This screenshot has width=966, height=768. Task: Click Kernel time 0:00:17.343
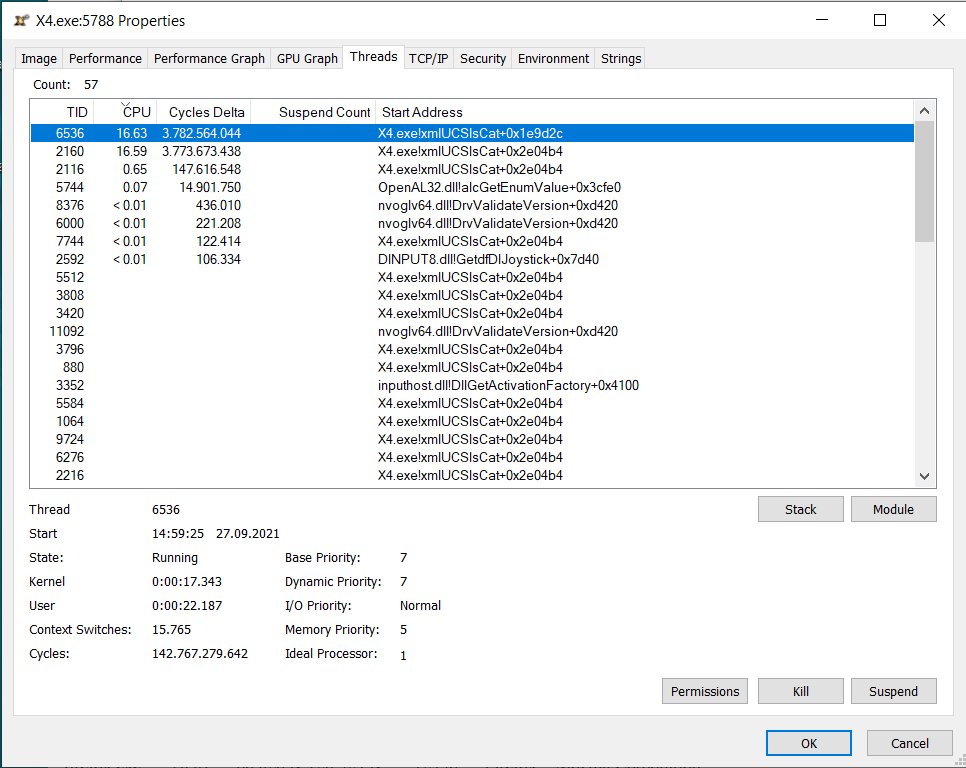pyautogui.click(x=187, y=581)
